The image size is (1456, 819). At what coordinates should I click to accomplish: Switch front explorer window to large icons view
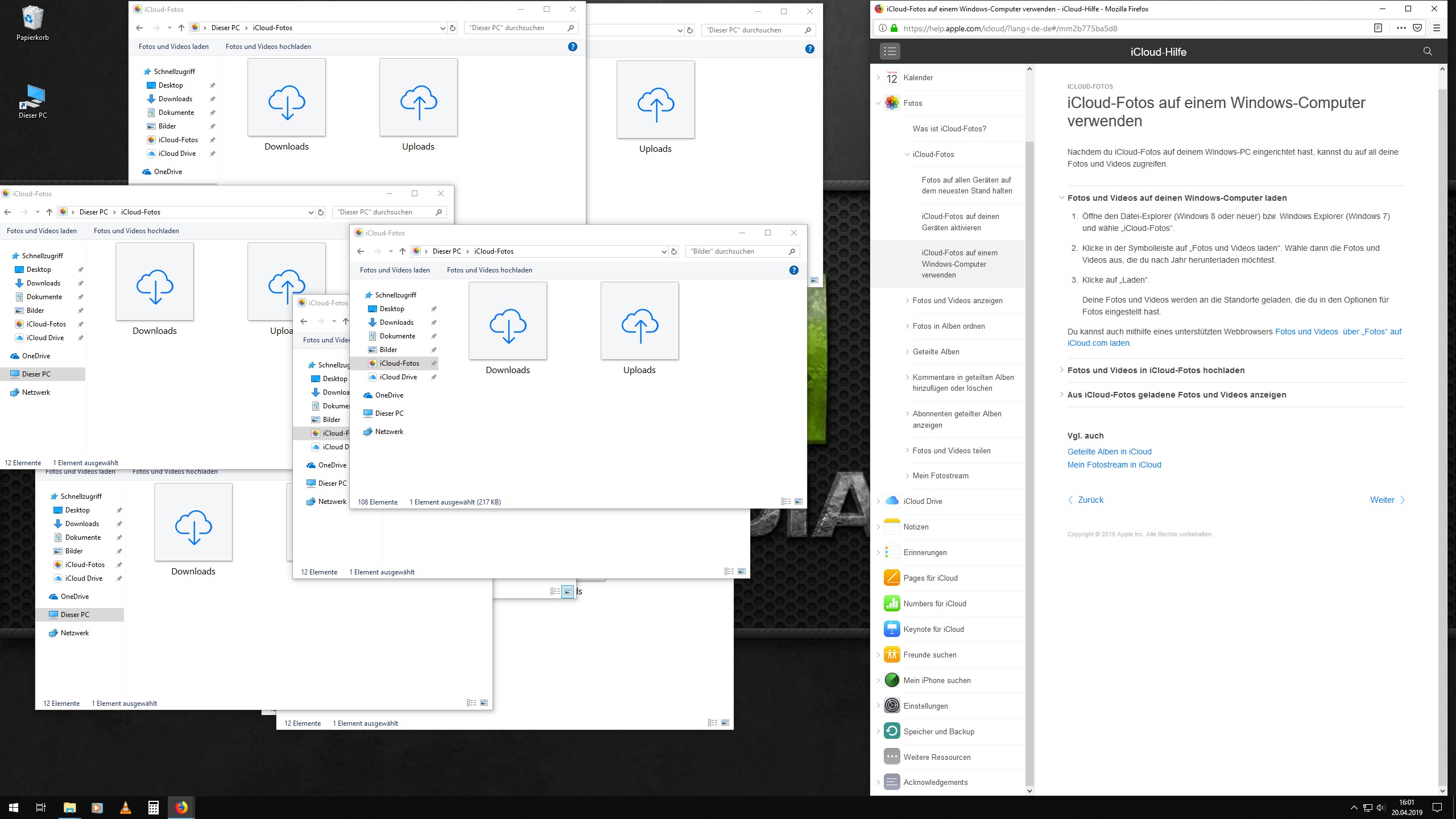[x=799, y=502]
